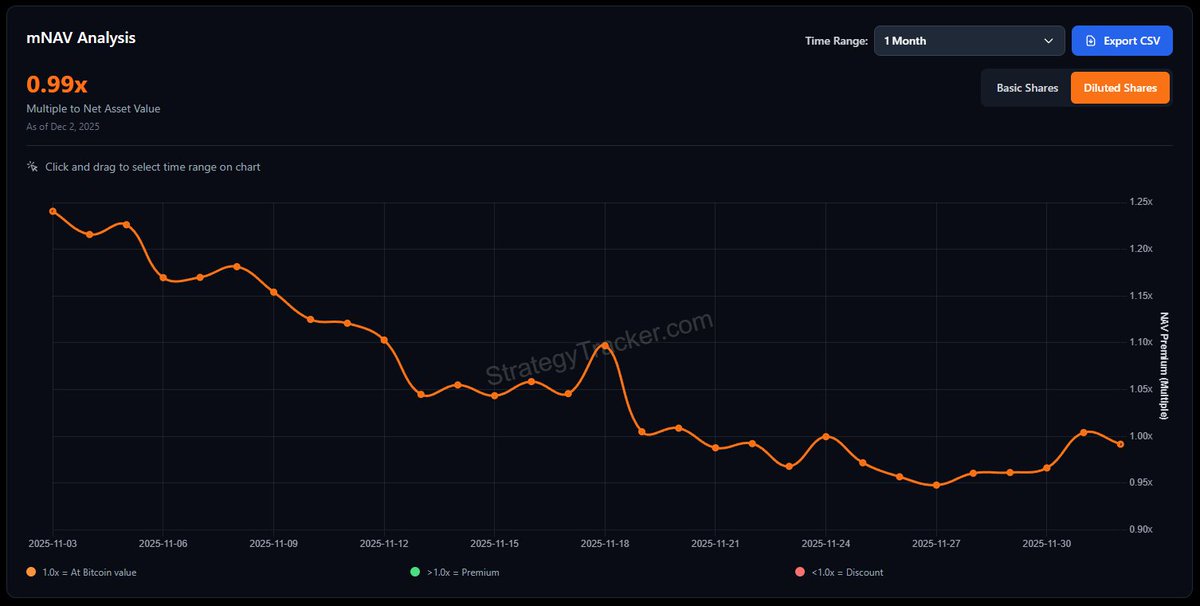Click the As of Dec 2, 2025 text
This screenshot has height=606, width=1200.
click(x=63, y=127)
